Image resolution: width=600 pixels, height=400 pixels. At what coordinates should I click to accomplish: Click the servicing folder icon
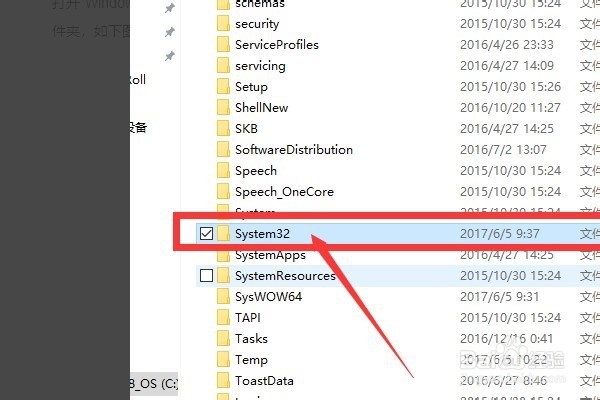click(224, 66)
